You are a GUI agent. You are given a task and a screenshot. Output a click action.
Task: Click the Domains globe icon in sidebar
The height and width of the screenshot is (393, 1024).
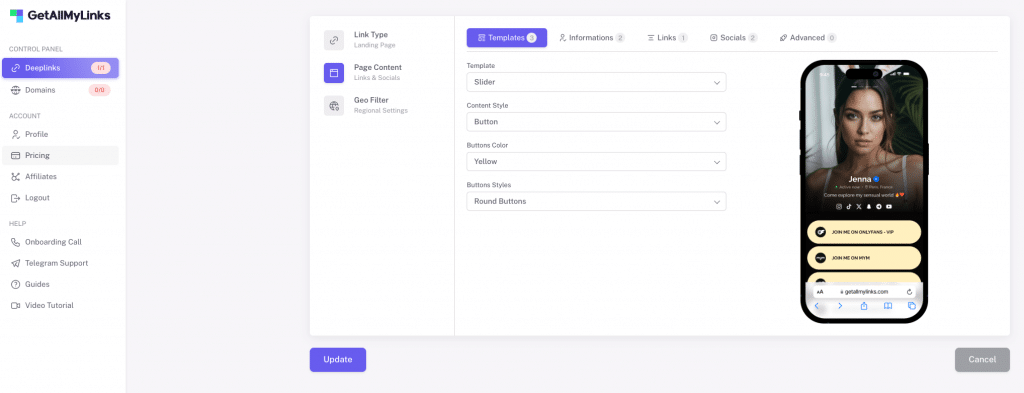click(x=16, y=90)
